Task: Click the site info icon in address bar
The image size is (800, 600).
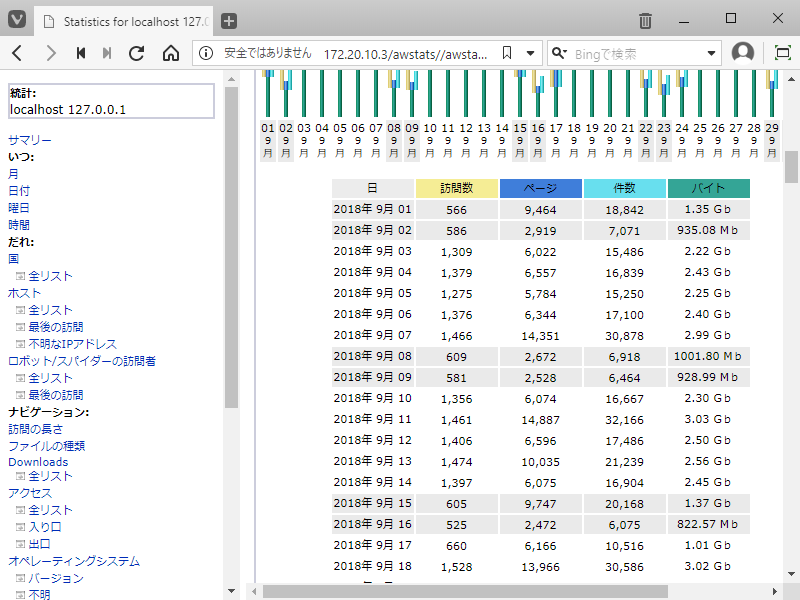Action: pyautogui.click(x=205, y=53)
